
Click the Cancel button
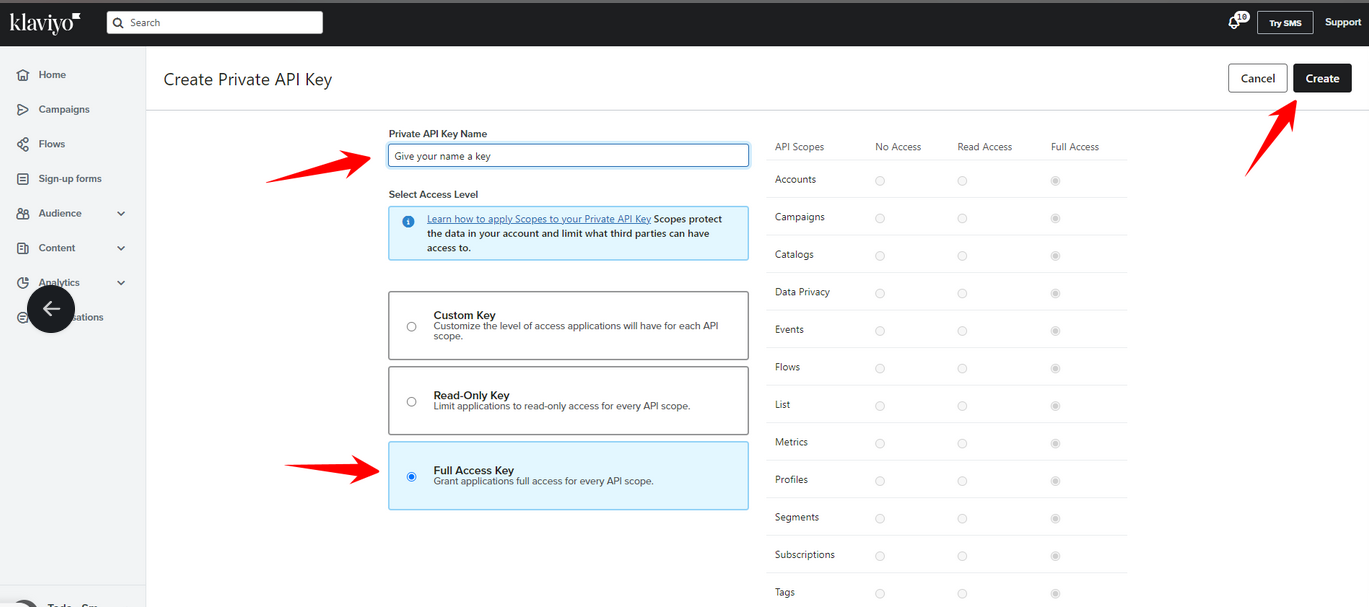point(1258,78)
